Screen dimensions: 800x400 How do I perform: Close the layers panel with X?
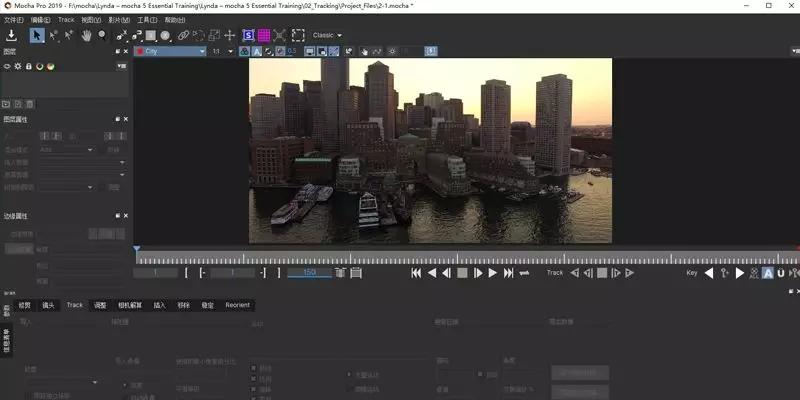point(126,51)
